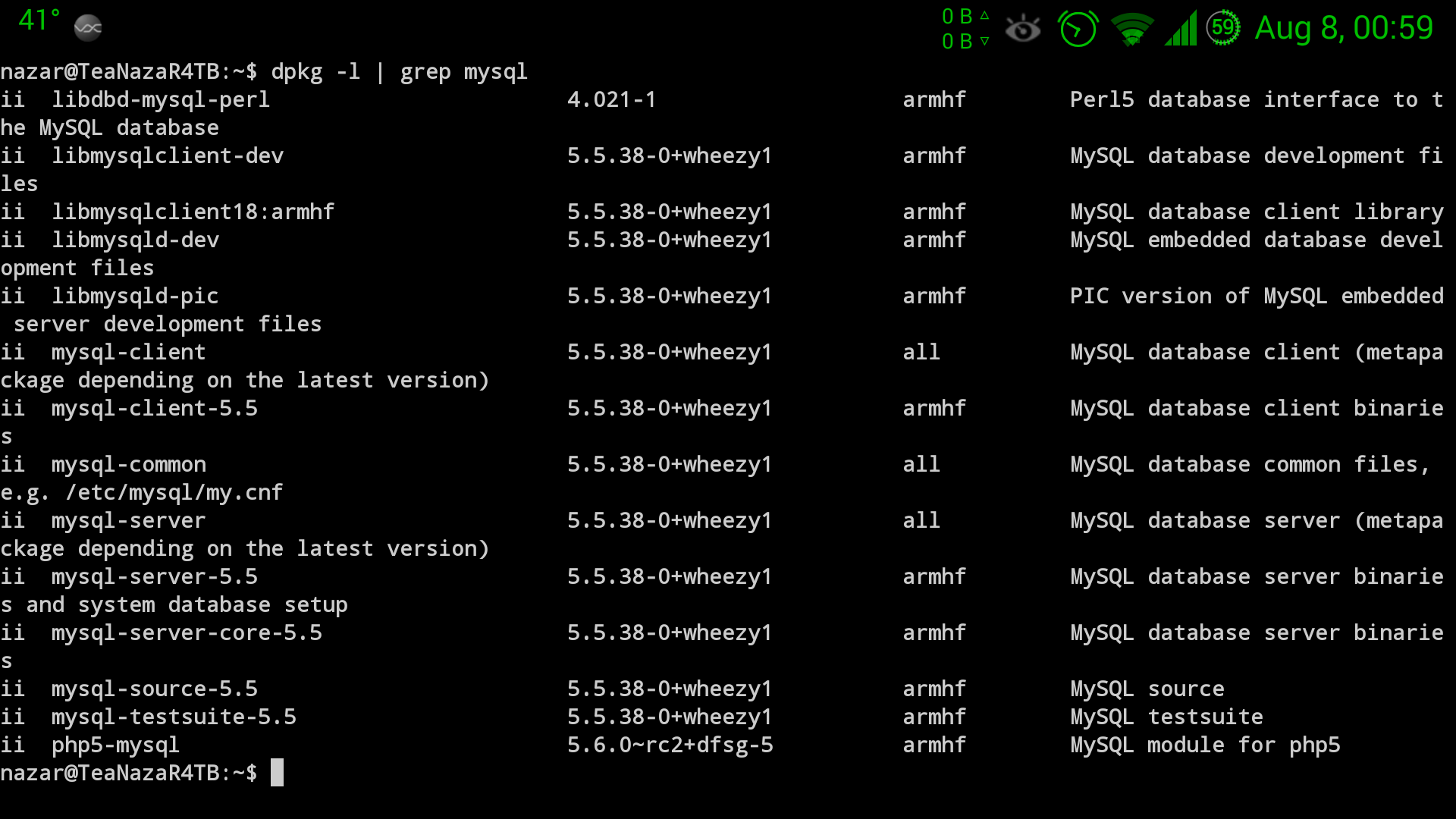Viewport: 1456px width, 819px height.
Task: Tap the alarm clock status icon
Action: coord(1078,30)
